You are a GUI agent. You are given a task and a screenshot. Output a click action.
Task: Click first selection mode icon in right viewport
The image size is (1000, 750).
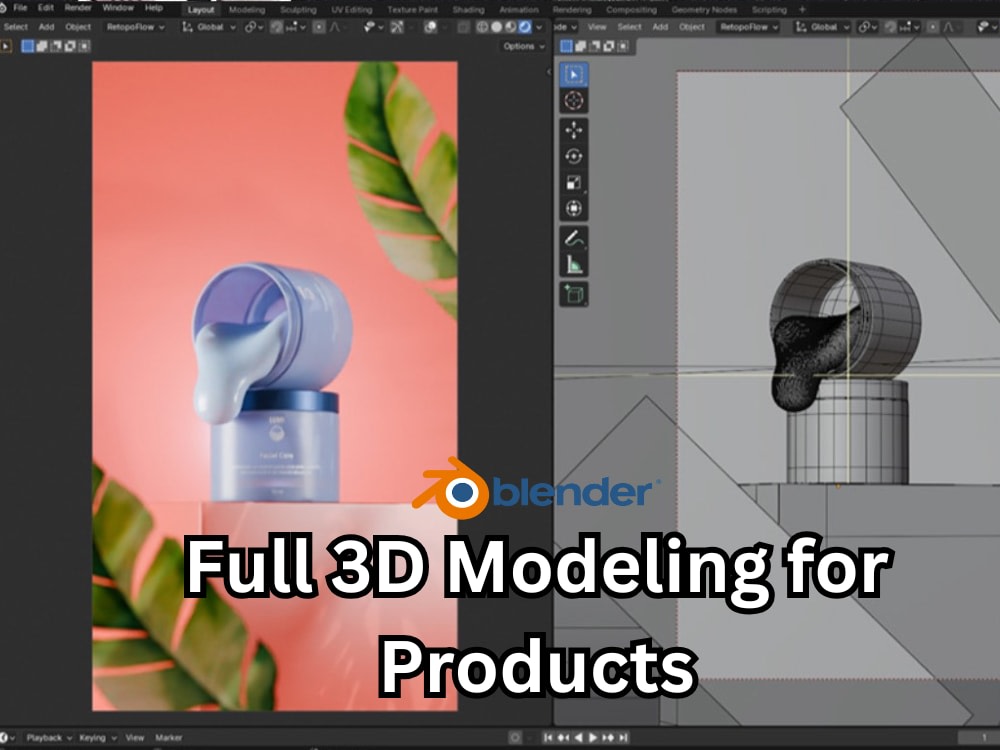(x=566, y=46)
